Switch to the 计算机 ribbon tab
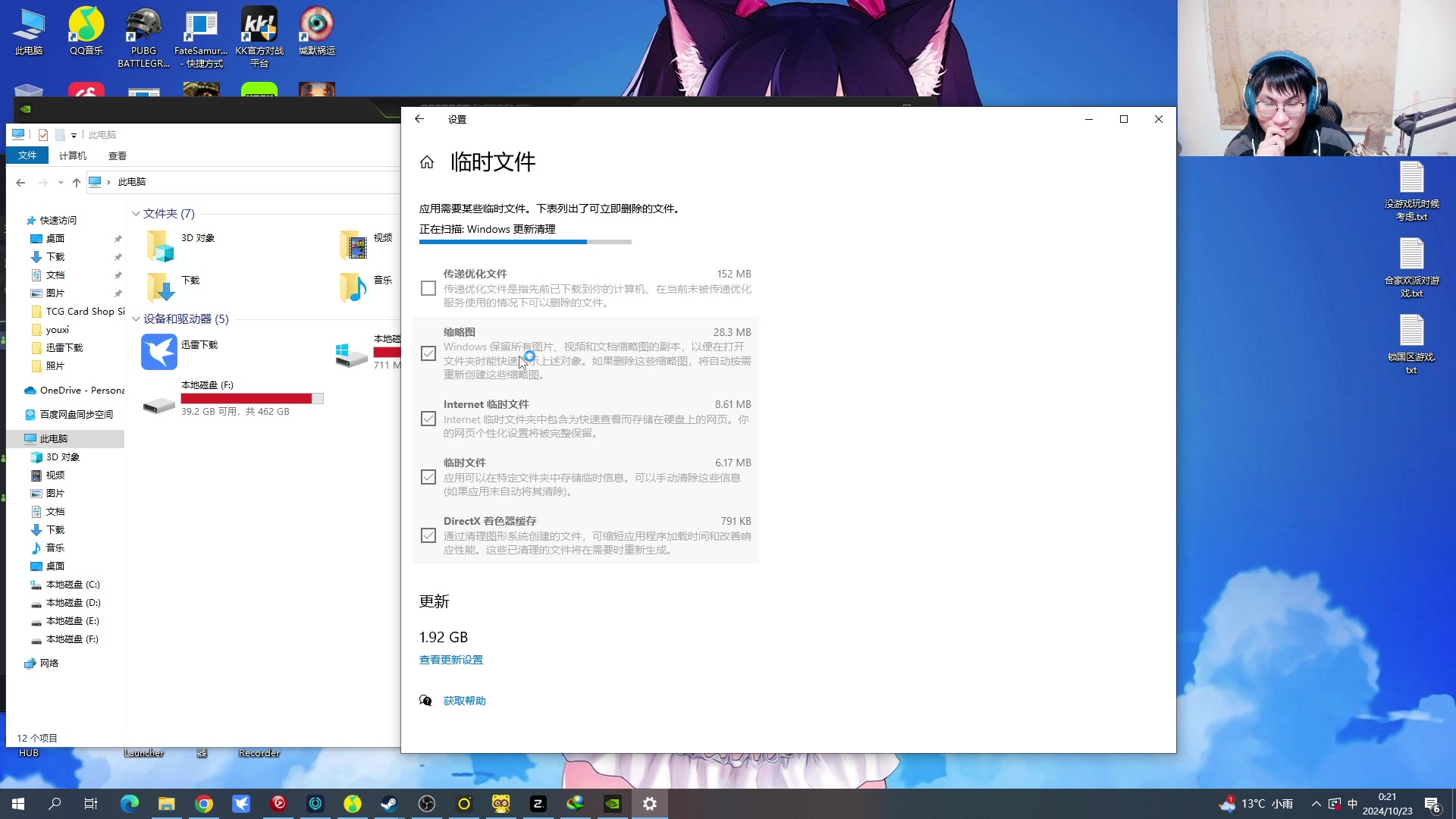The width and height of the screenshot is (1456, 819). [73, 155]
